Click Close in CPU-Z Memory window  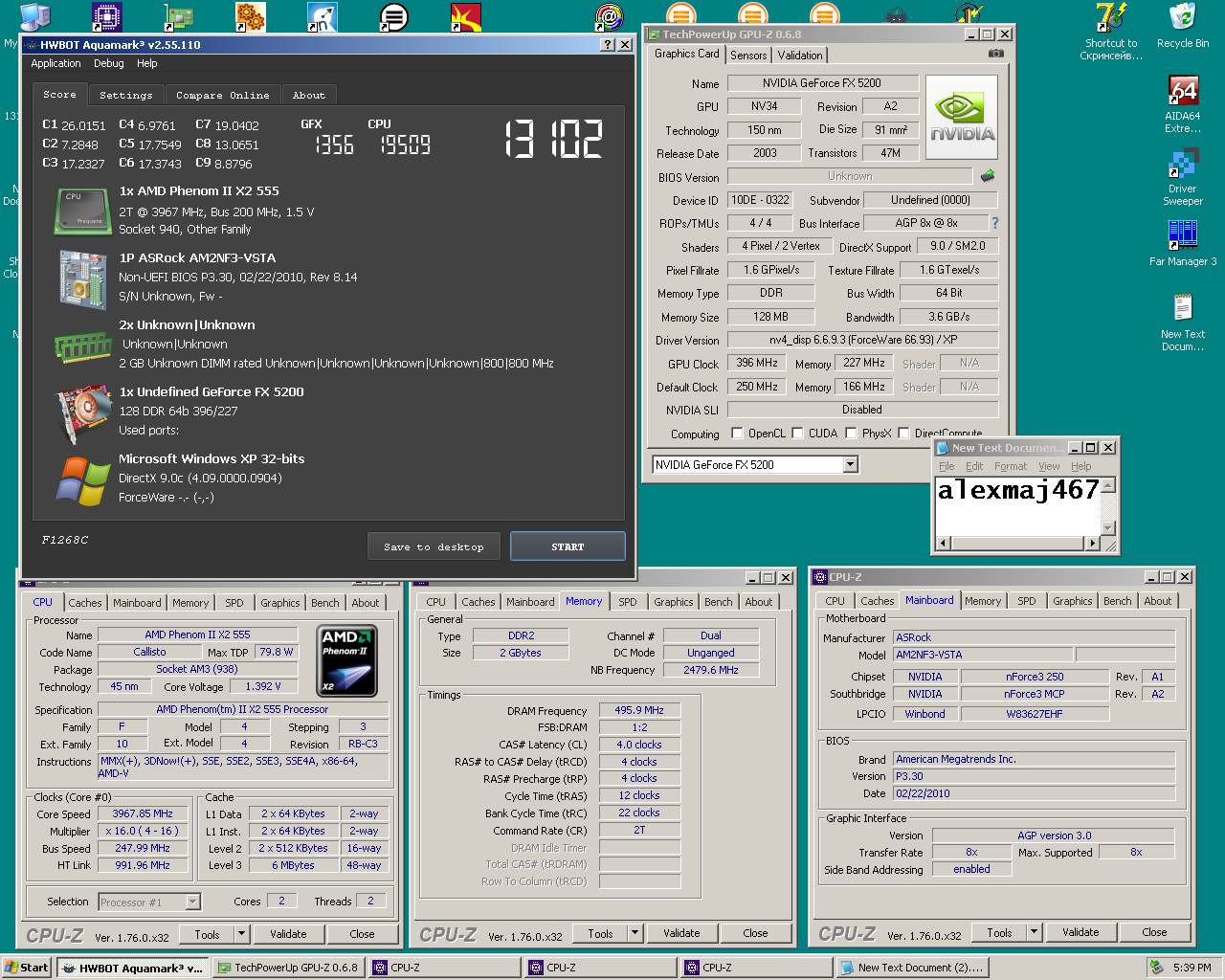(x=755, y=933)
